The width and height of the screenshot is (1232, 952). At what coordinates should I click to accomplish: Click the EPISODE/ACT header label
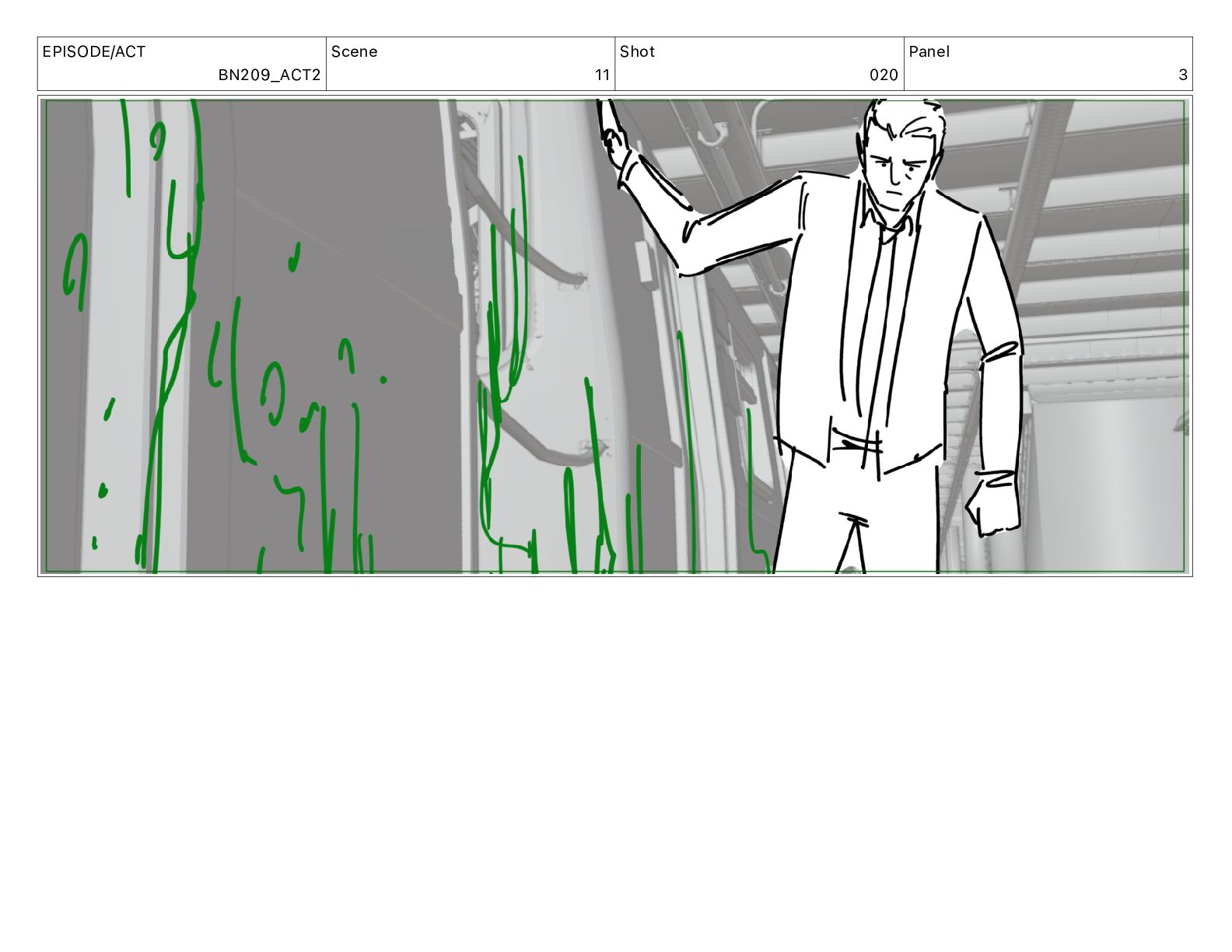point(93,52)
